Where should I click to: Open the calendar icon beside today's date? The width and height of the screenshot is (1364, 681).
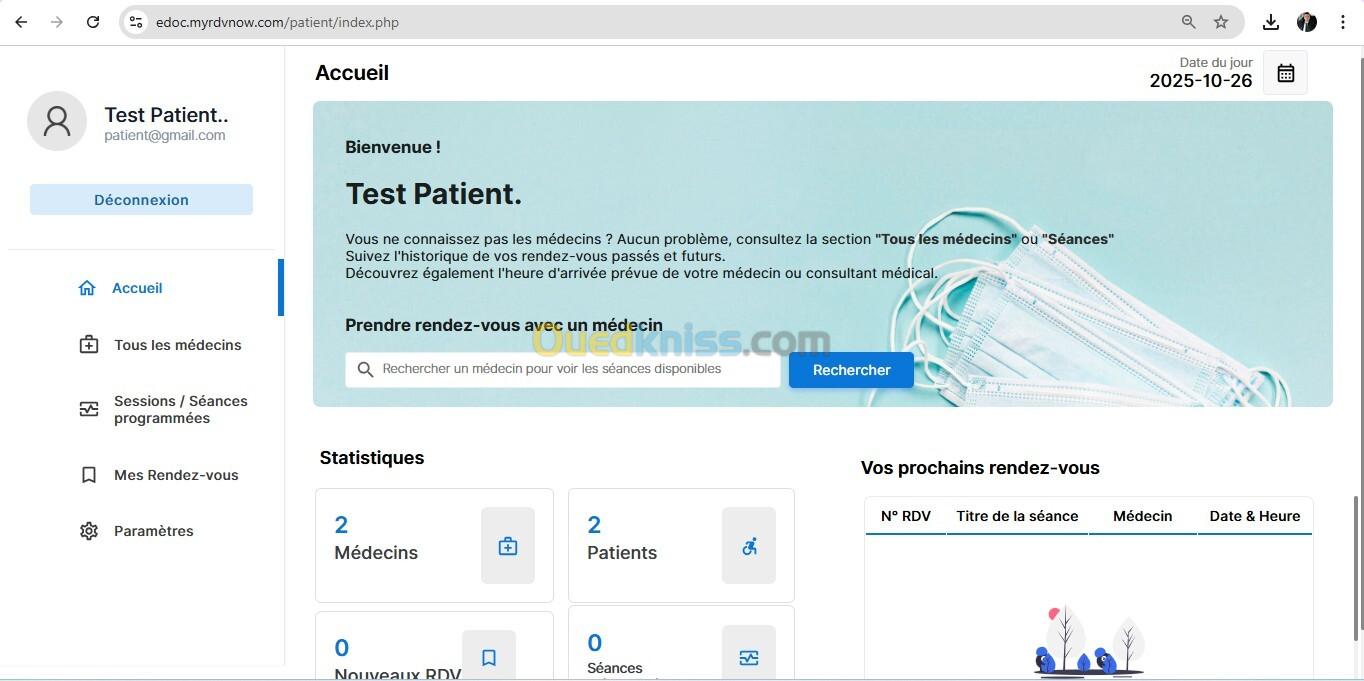(1285, 73)
